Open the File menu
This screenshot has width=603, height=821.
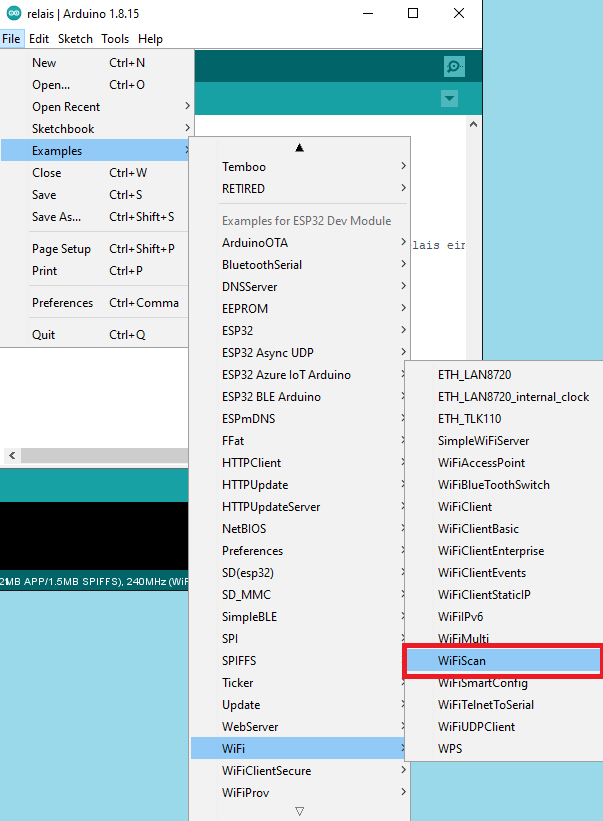click(x=11, y=39)
